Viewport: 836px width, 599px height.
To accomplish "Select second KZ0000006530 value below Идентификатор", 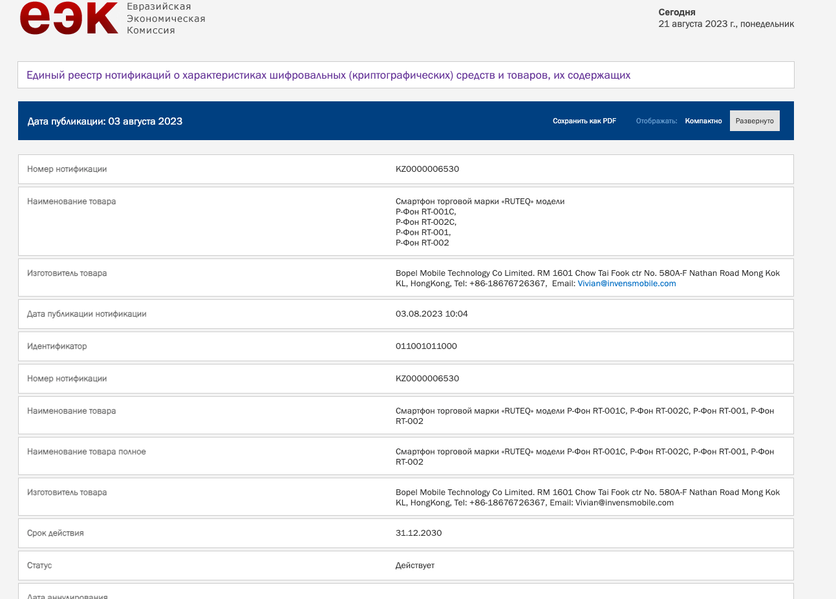I will click(x=427, y=379).
